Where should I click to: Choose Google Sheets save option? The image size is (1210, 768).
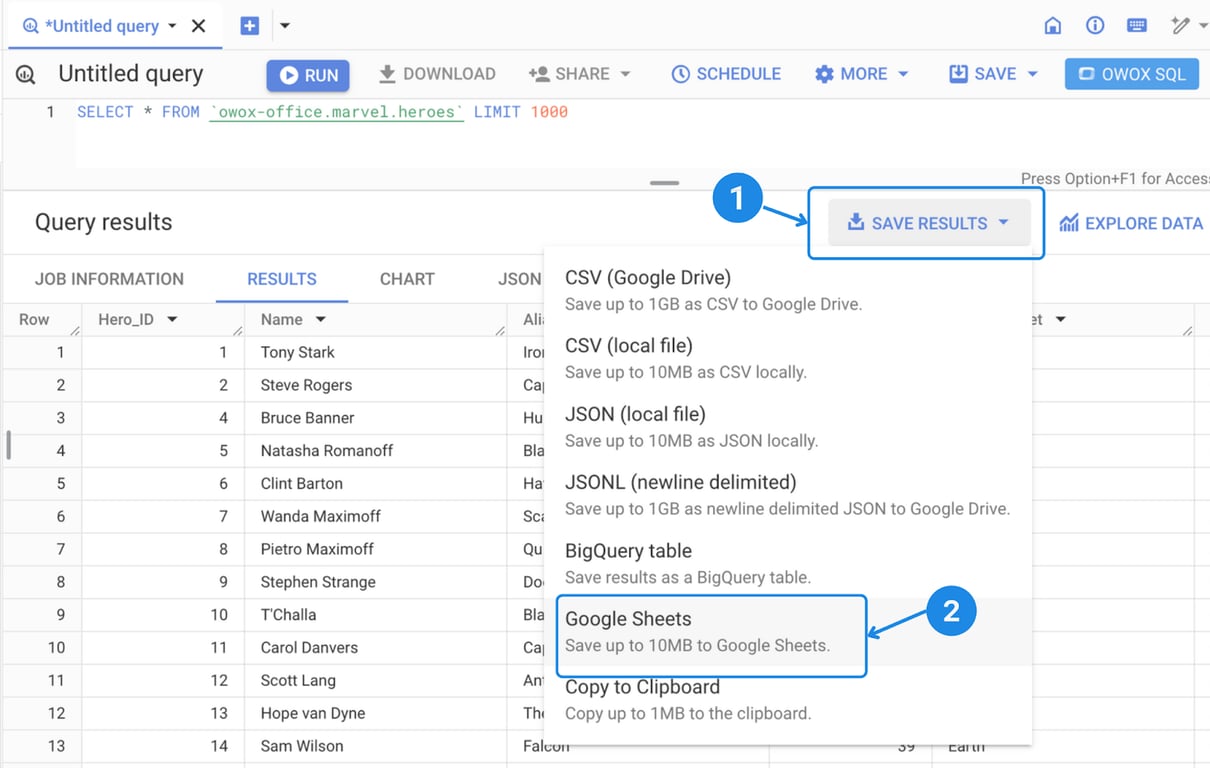tap(788, 631)
